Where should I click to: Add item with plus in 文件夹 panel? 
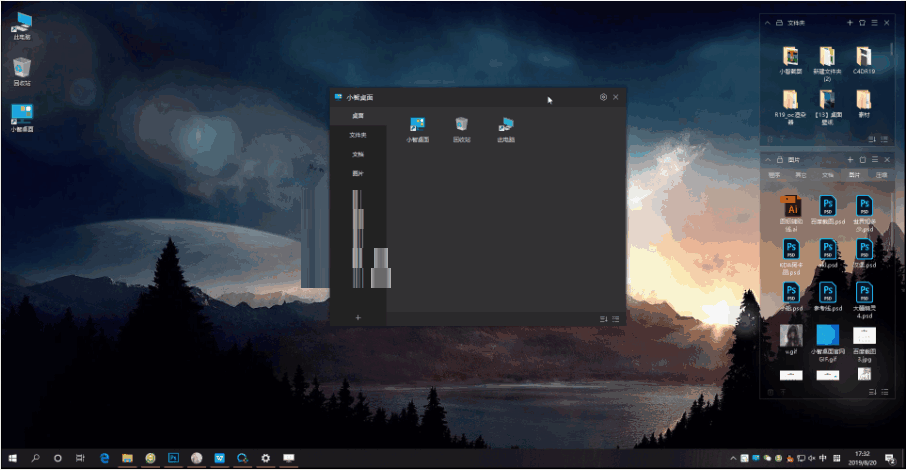[850, 22]
